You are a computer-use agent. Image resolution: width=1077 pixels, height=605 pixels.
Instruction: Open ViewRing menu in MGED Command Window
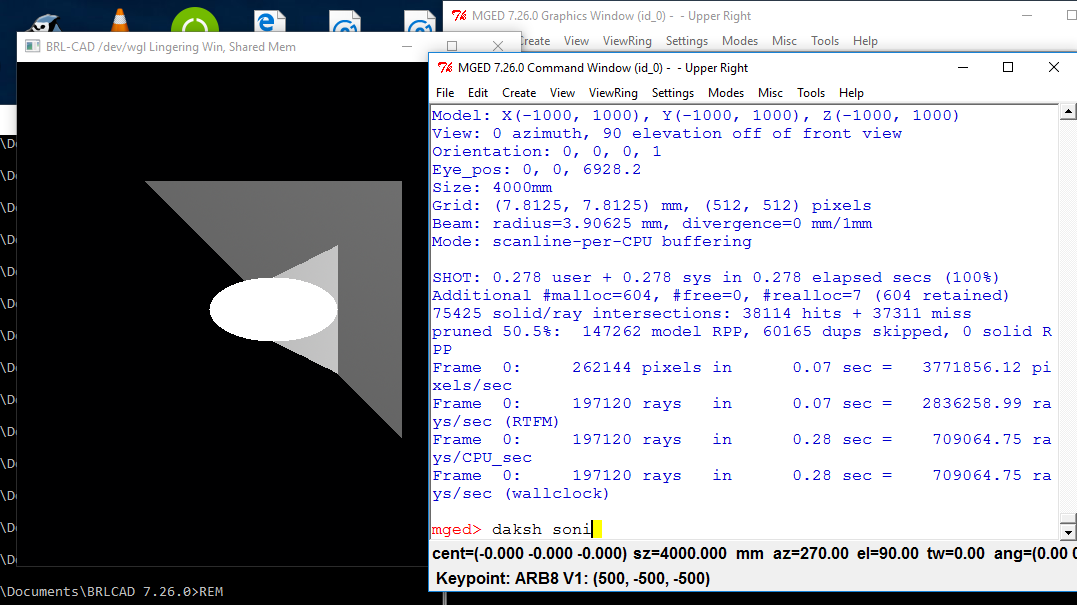coord(613,93)
